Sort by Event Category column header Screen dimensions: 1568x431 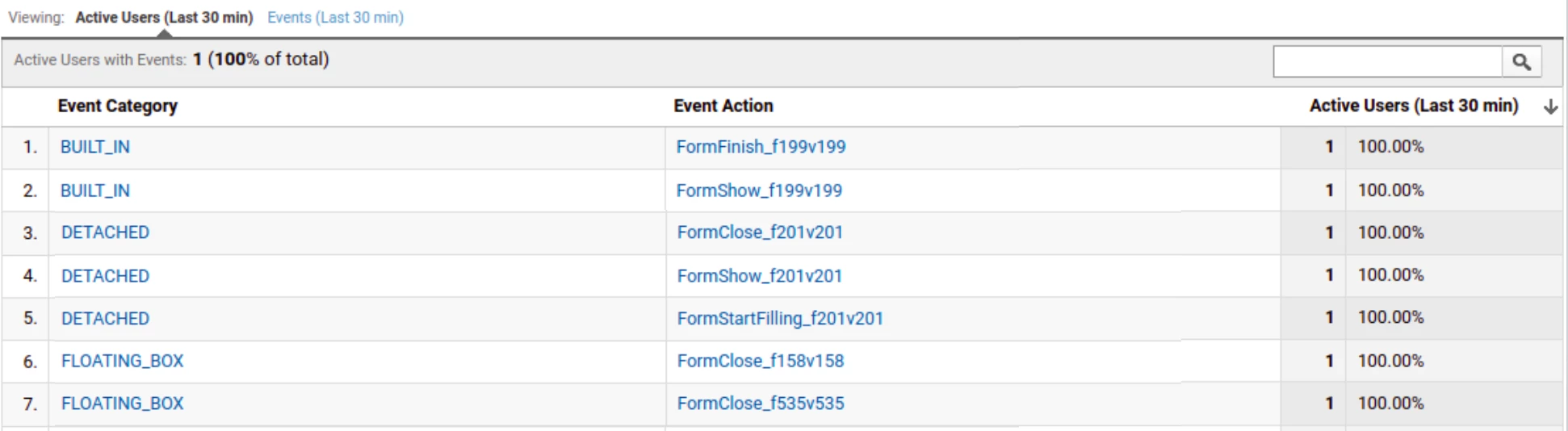point(117,106)
